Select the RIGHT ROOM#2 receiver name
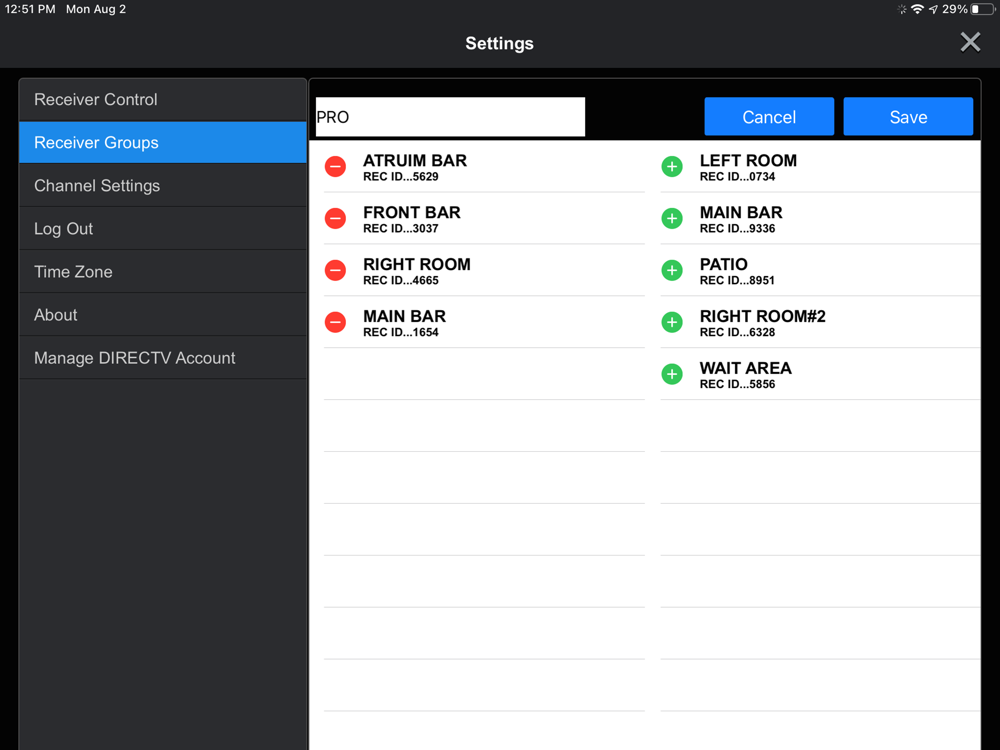Image resolution: width=1000 pixels, height=750 pixels. tap(763, 316)
